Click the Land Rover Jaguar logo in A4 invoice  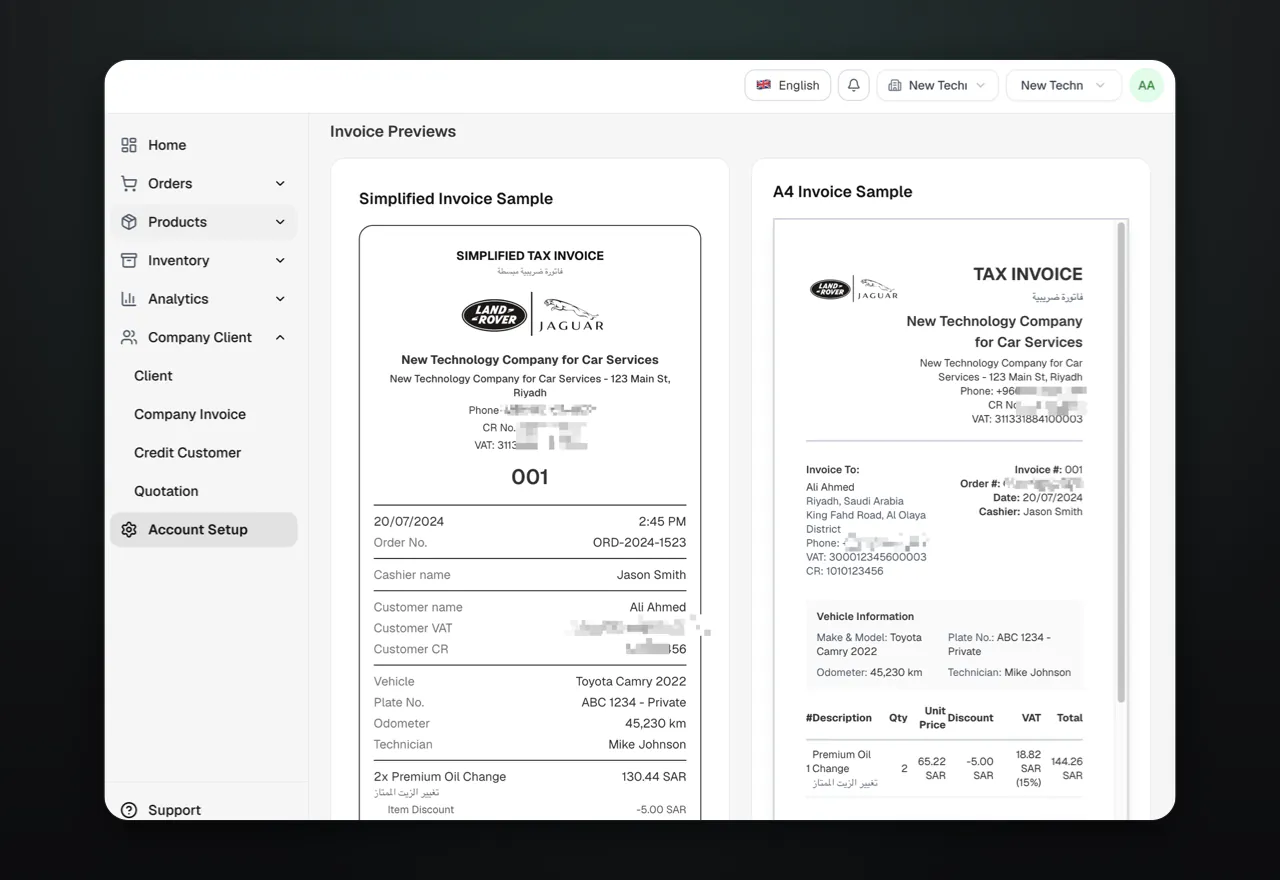[x=853, y=289]
